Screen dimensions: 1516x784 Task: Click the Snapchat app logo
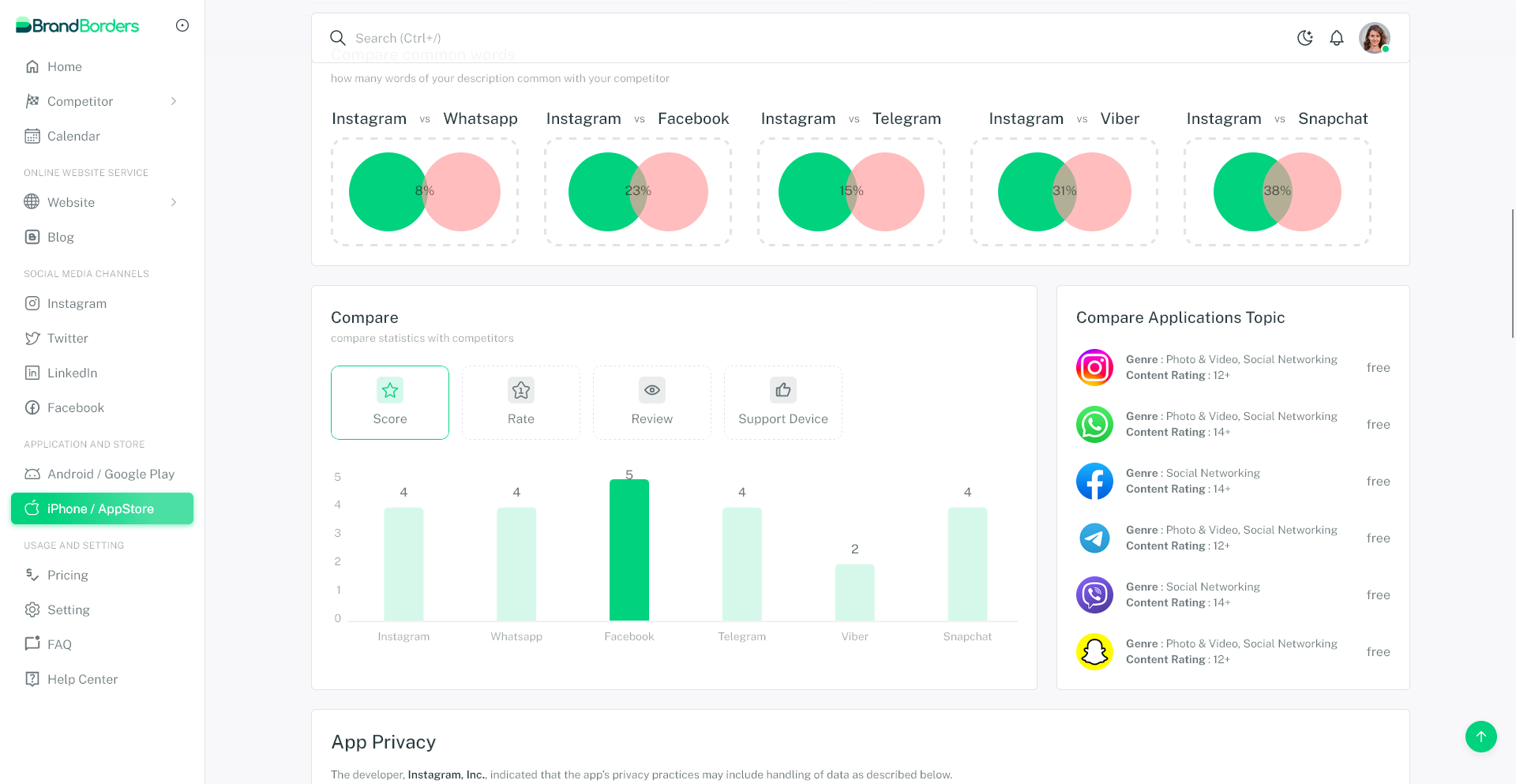(x=1095, y=651)
